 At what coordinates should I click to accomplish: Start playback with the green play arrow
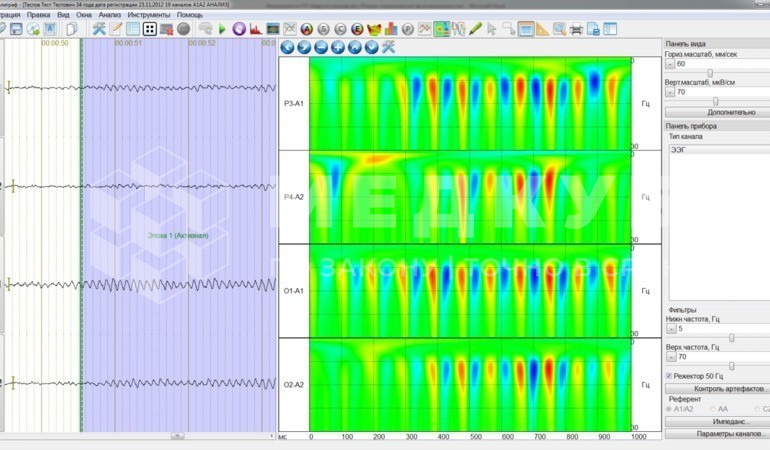click(x=222, y=29)
